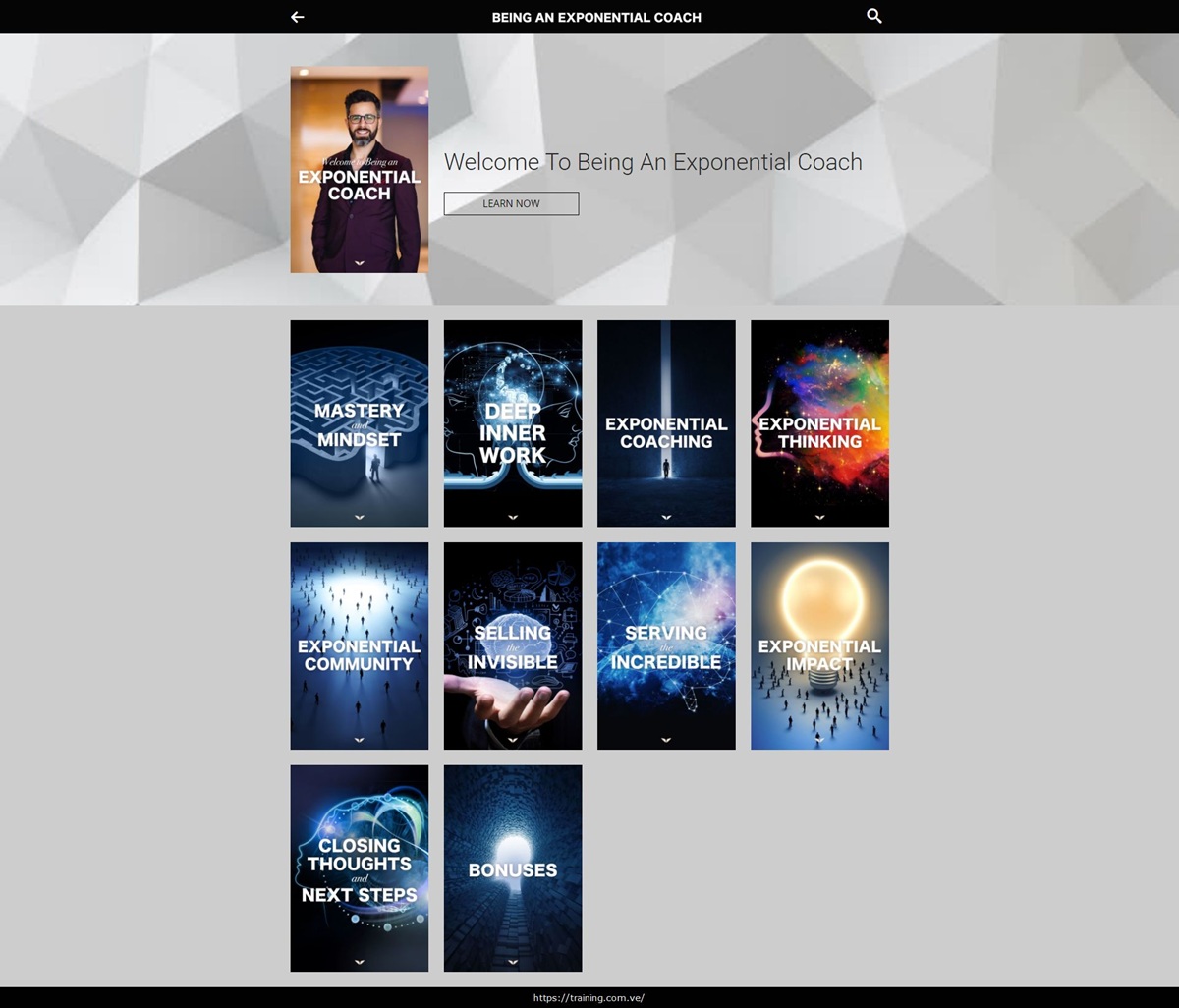The image size is (1179, 1008).
Task: Expand chevron under Deep Inner Work
Action: (x=513, y=517)
